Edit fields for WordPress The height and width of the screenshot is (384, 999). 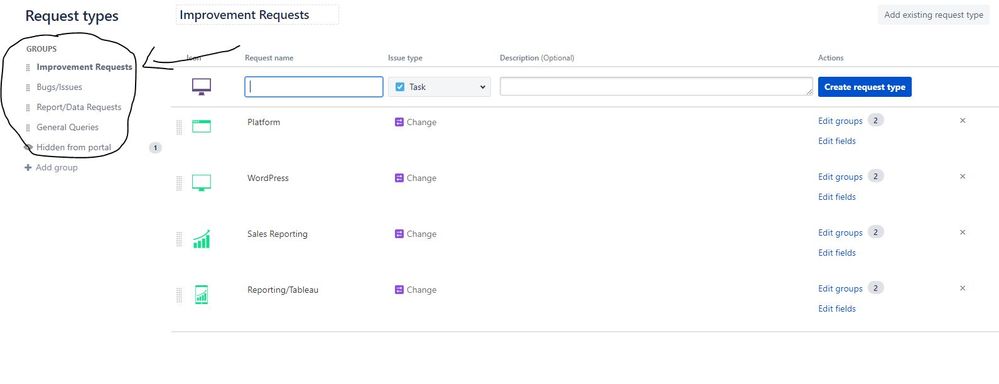pos(837,197)
